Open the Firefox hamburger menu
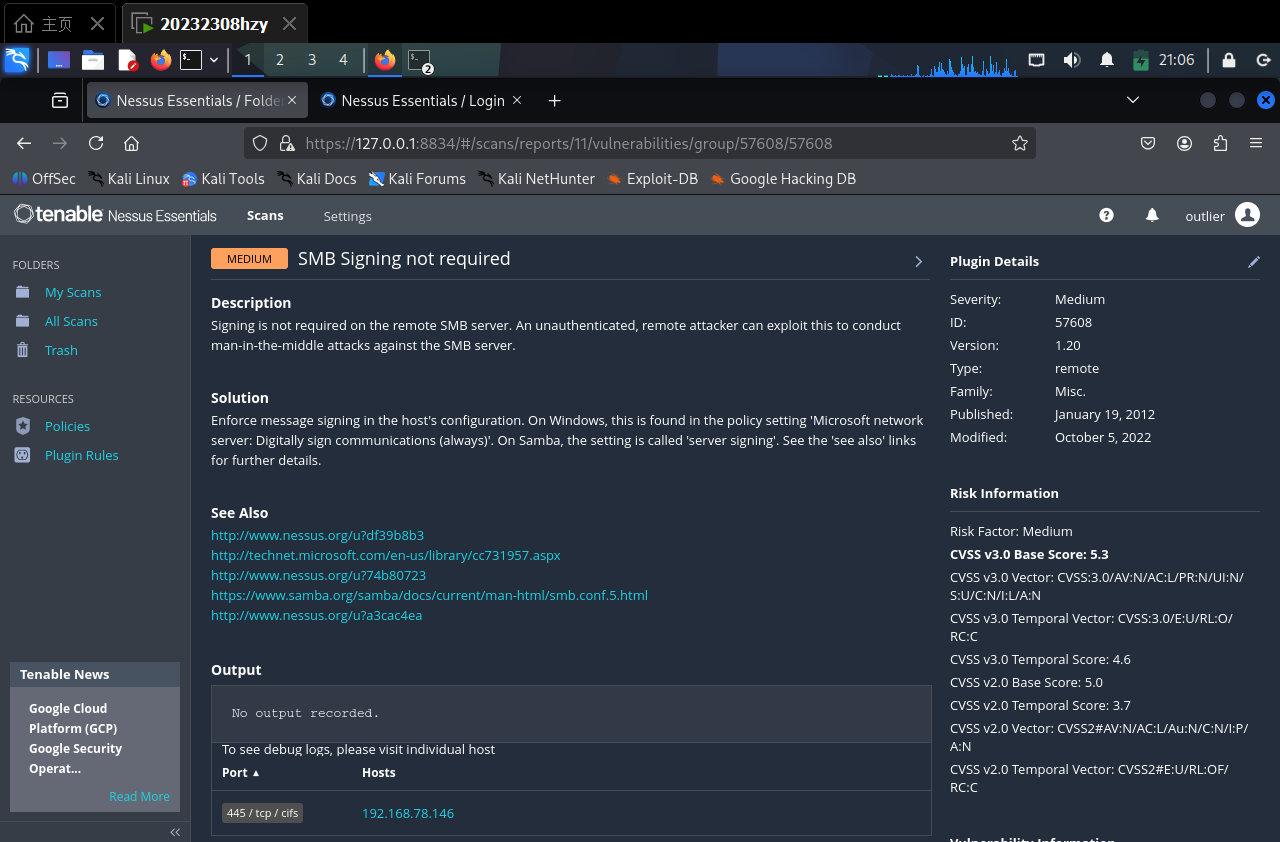The height and width of the screenshot is (842, 1280). [x=1256, y=143]
